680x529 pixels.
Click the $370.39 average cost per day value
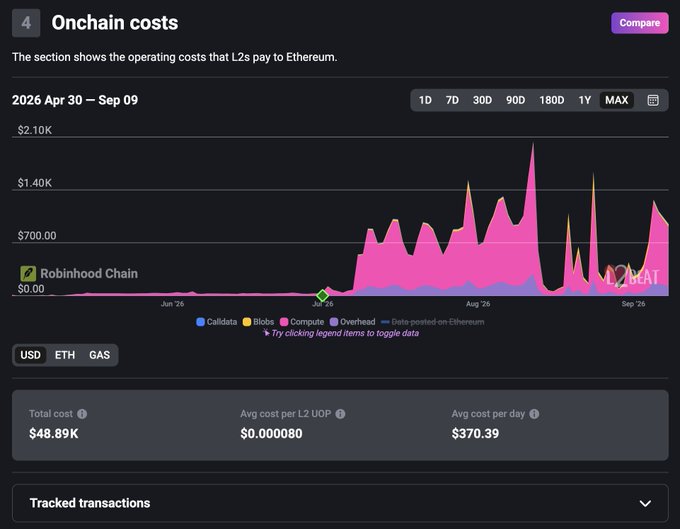click(x=475, y=434)
